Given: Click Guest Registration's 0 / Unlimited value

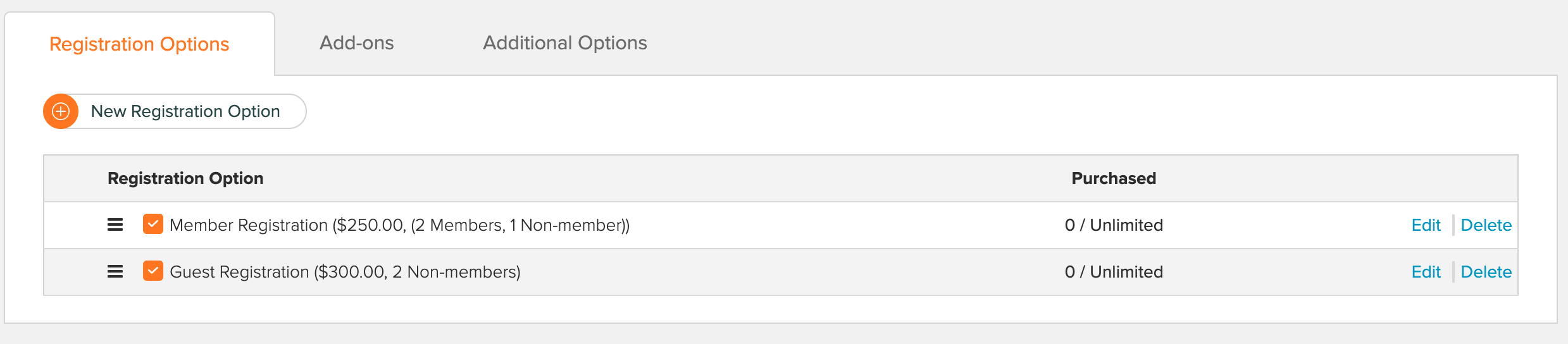Looking at the screenshot, I should 1114,272.
